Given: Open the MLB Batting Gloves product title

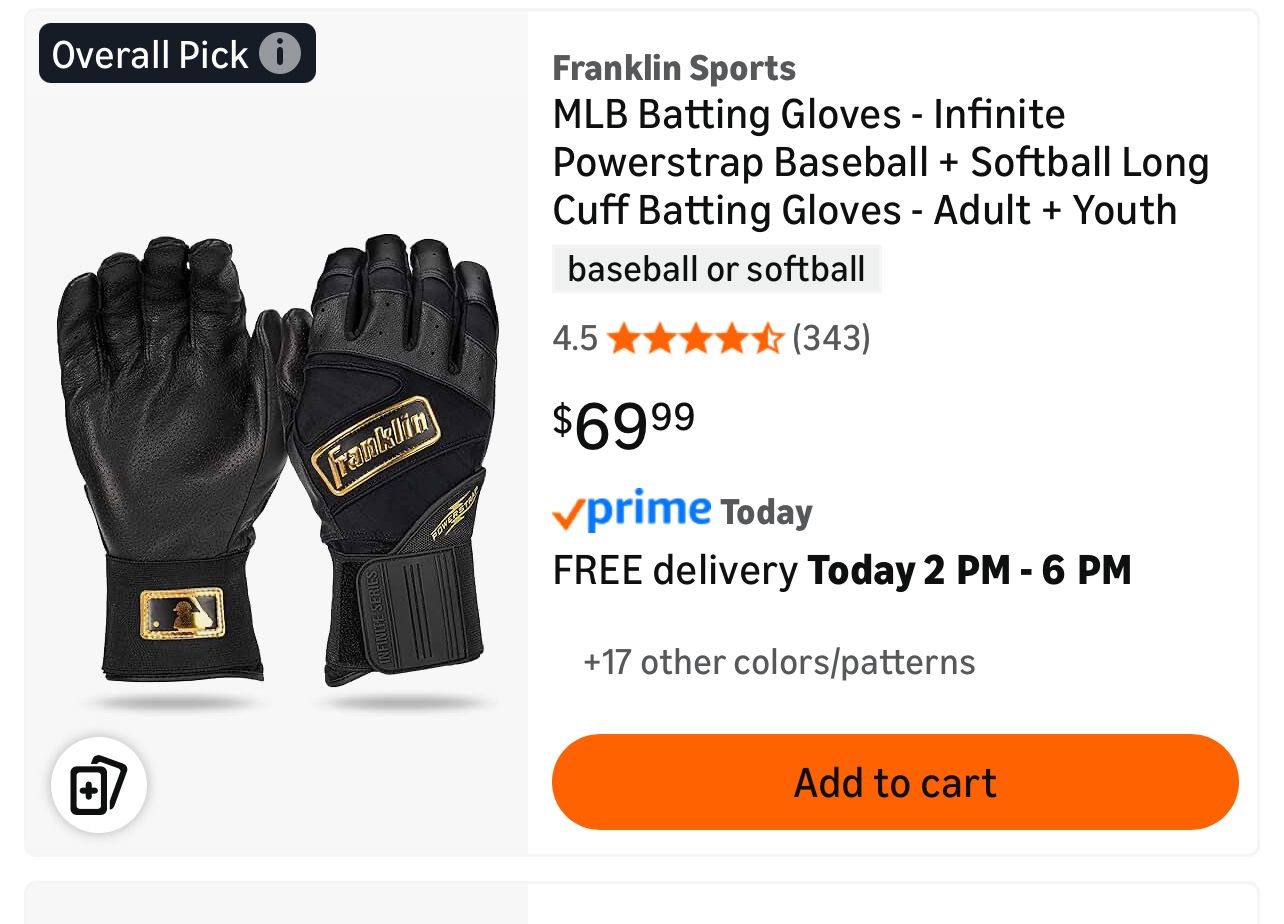Looking at the screenshot, I should click(x=880, y=162).
